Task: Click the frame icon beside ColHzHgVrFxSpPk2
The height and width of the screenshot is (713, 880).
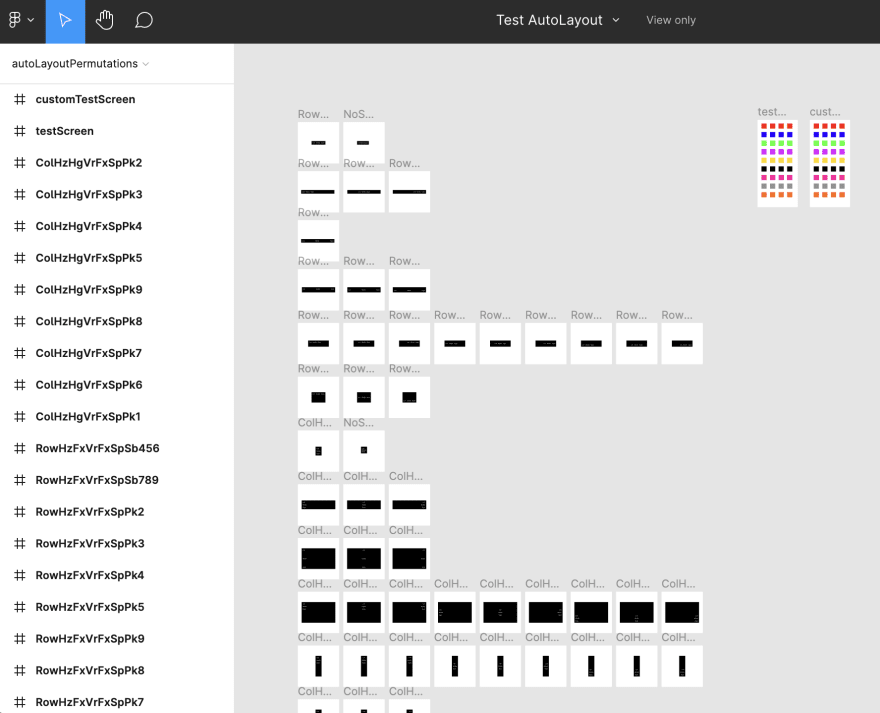Action: coord(20,163)
